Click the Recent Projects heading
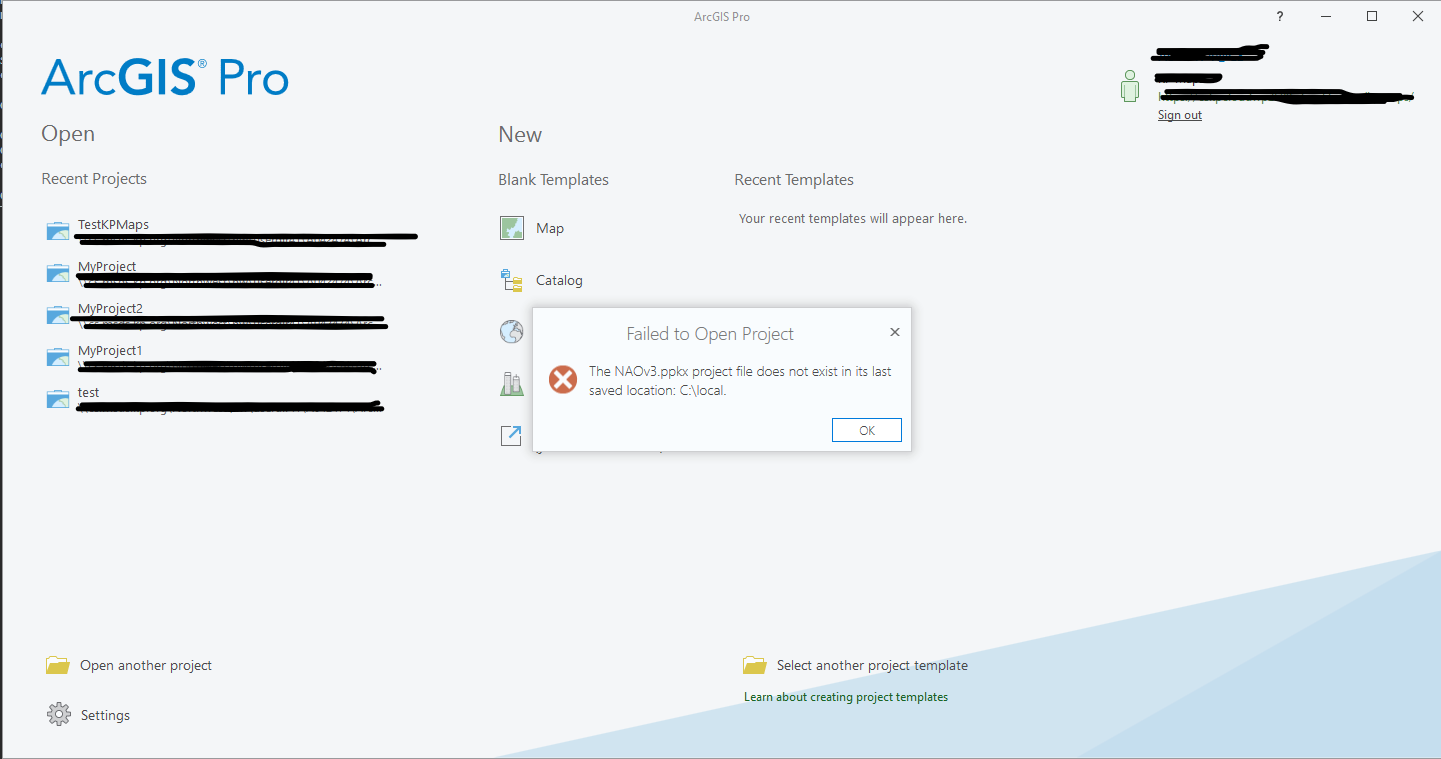The height and width of the screenshot is (759, 1441). click(x=94, y=179)
